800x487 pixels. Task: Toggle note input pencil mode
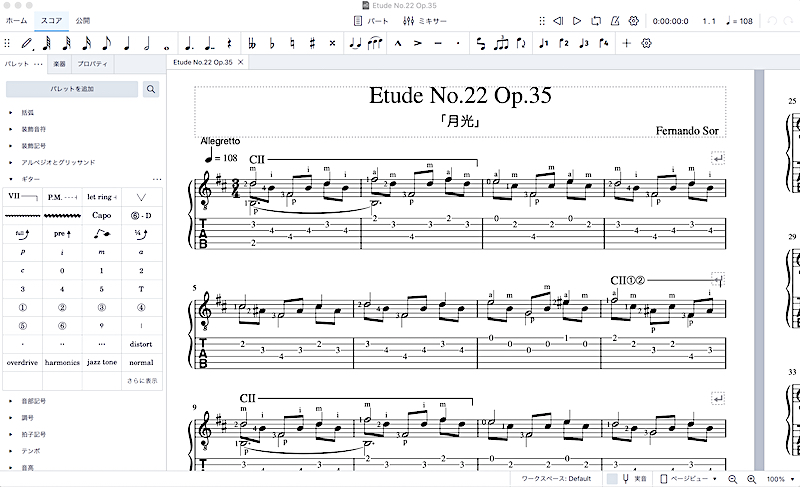click(x=27, y=44)
